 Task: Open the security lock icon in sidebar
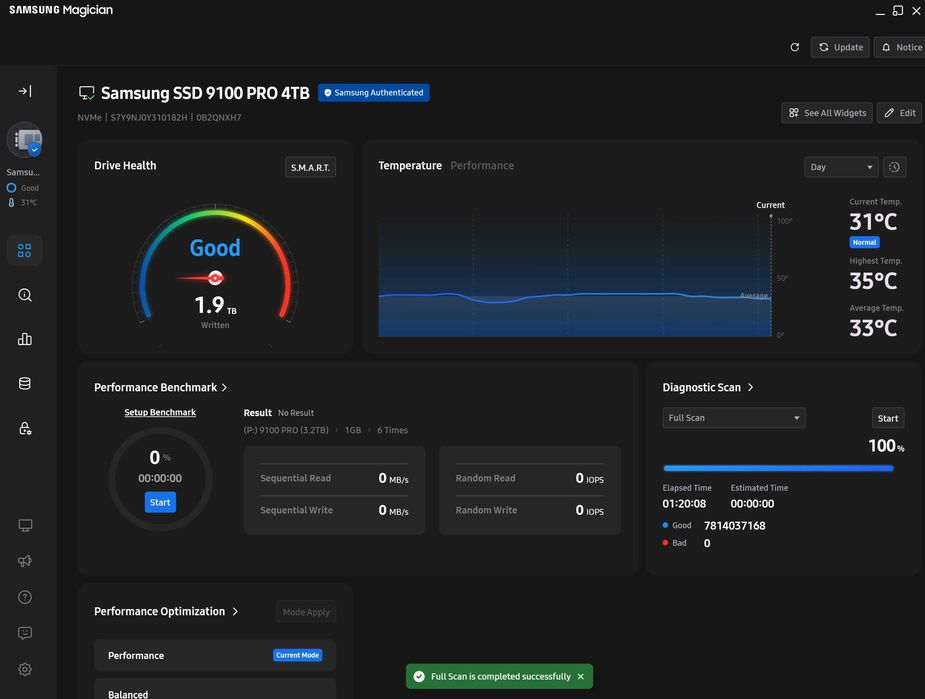tap(25, 428)
